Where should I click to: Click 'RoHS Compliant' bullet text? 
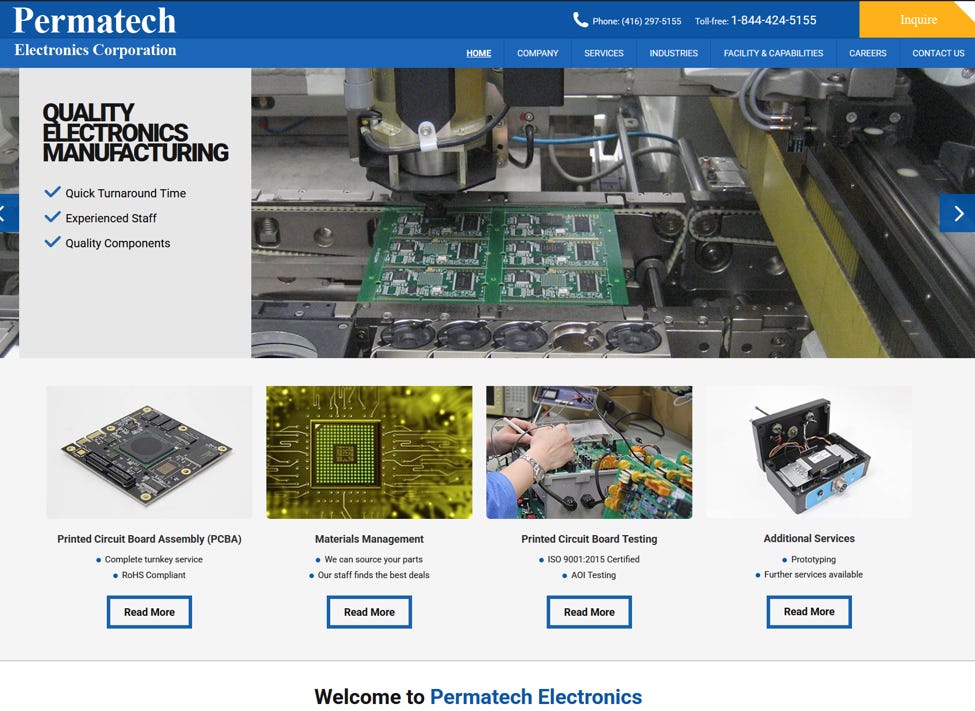pos(154,575)
